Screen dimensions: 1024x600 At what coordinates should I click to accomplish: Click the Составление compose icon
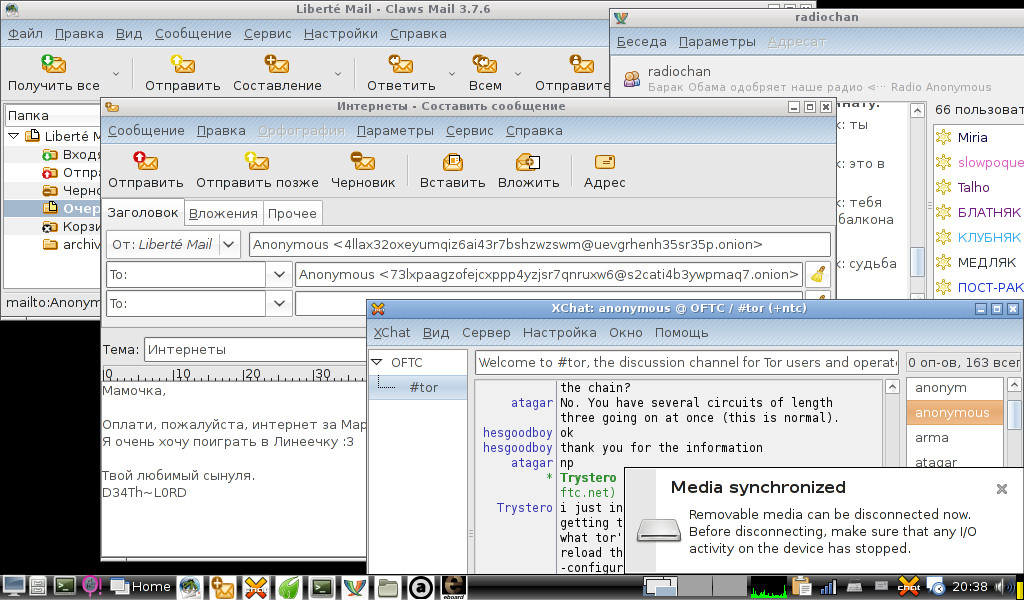pos(277,64)
